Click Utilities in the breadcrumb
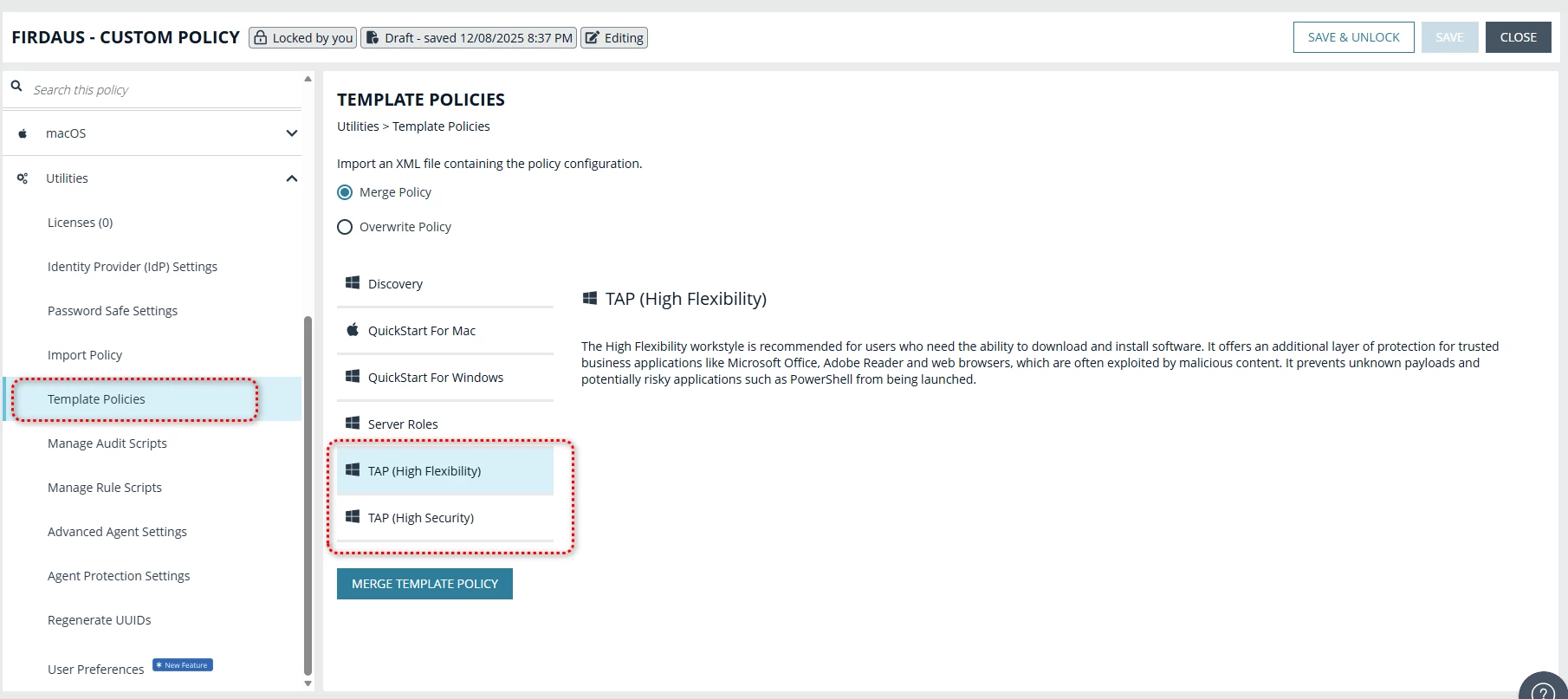This screenshot has width=1568, height=699. pyautogui.click(x=358, y=126)
